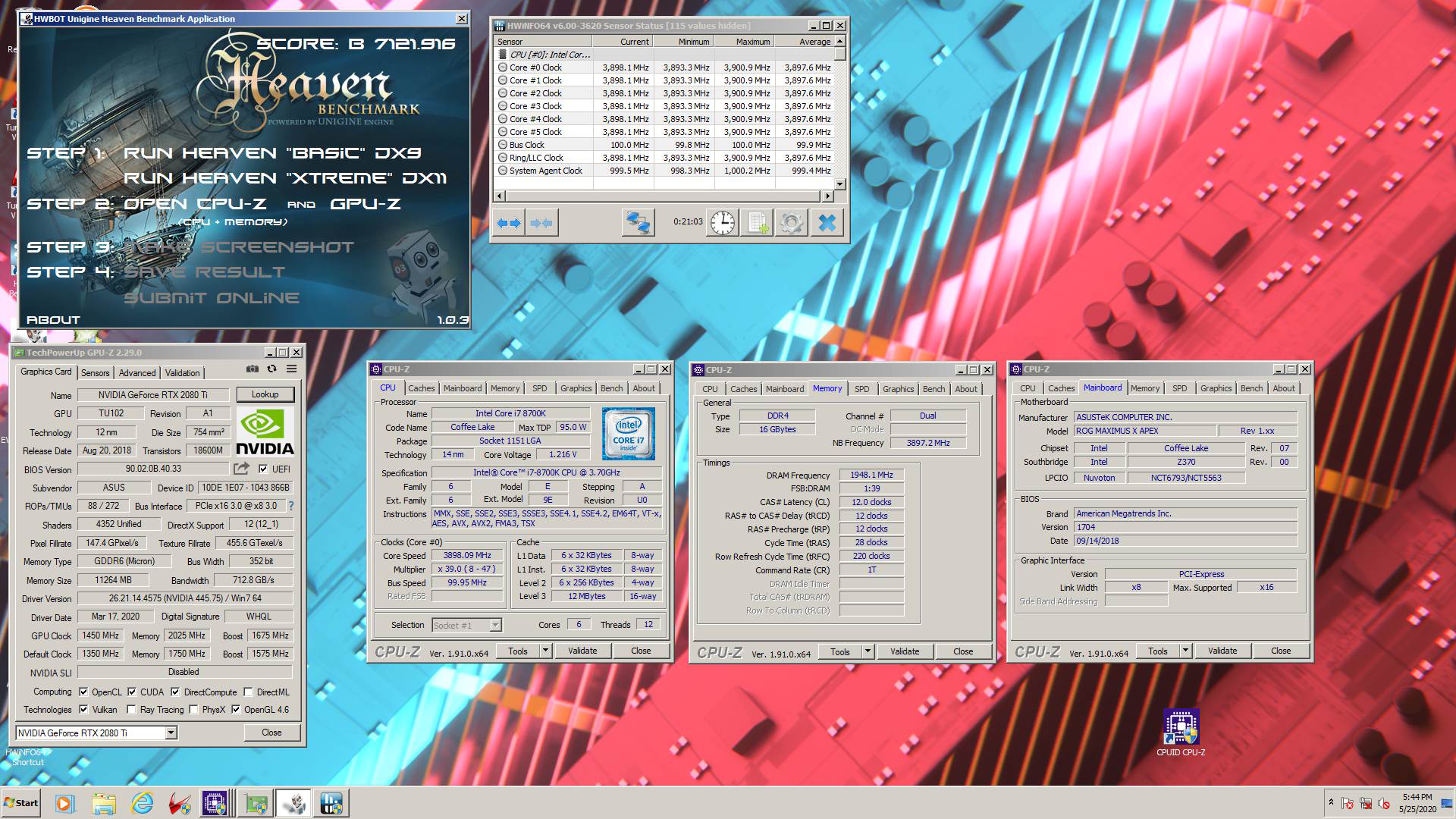Viewport: 1456px width, 819px height.
Task: Click the HWiNFO horizontal scrollbar left arrow
Action: coord(499,196)
